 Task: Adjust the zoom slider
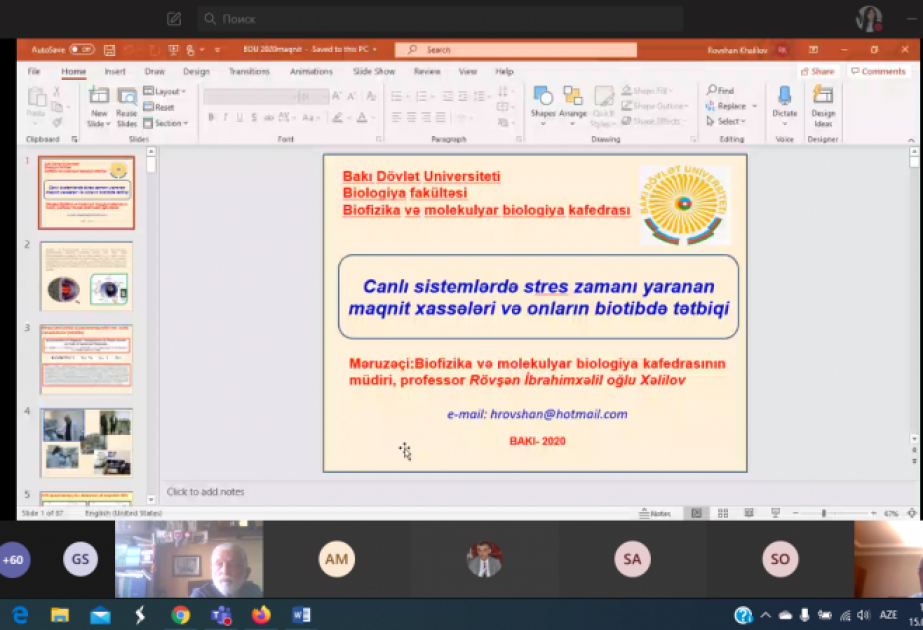(824, 513)
